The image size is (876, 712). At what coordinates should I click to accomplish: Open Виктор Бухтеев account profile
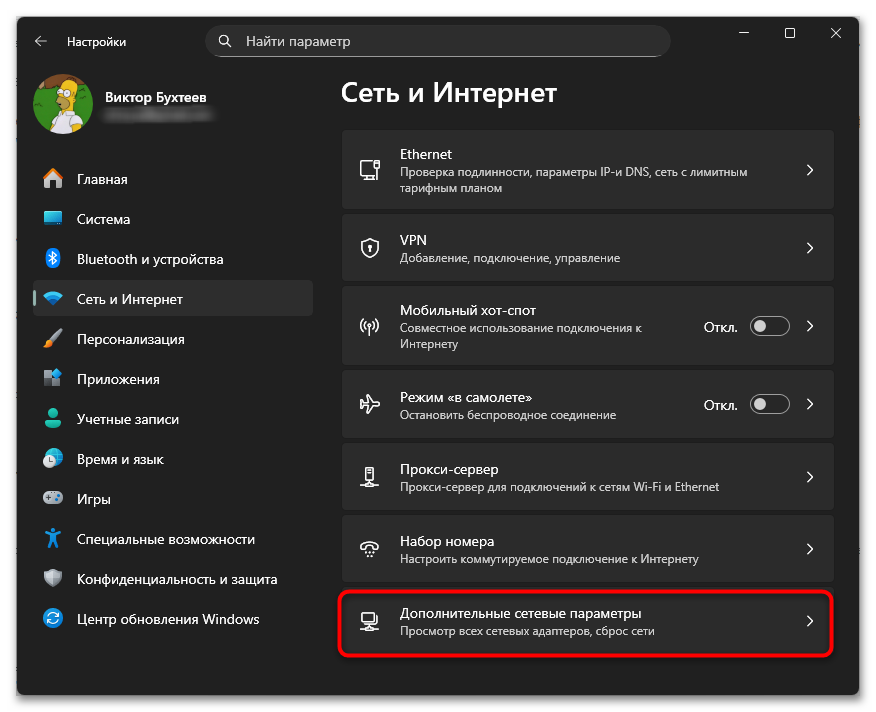tap(157, 97)
